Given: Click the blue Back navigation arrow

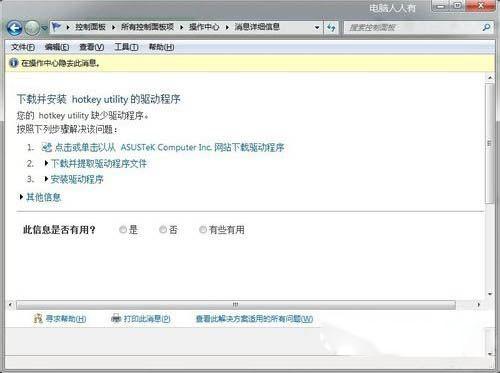Looking at the screenshot, I should pos(15,28).
